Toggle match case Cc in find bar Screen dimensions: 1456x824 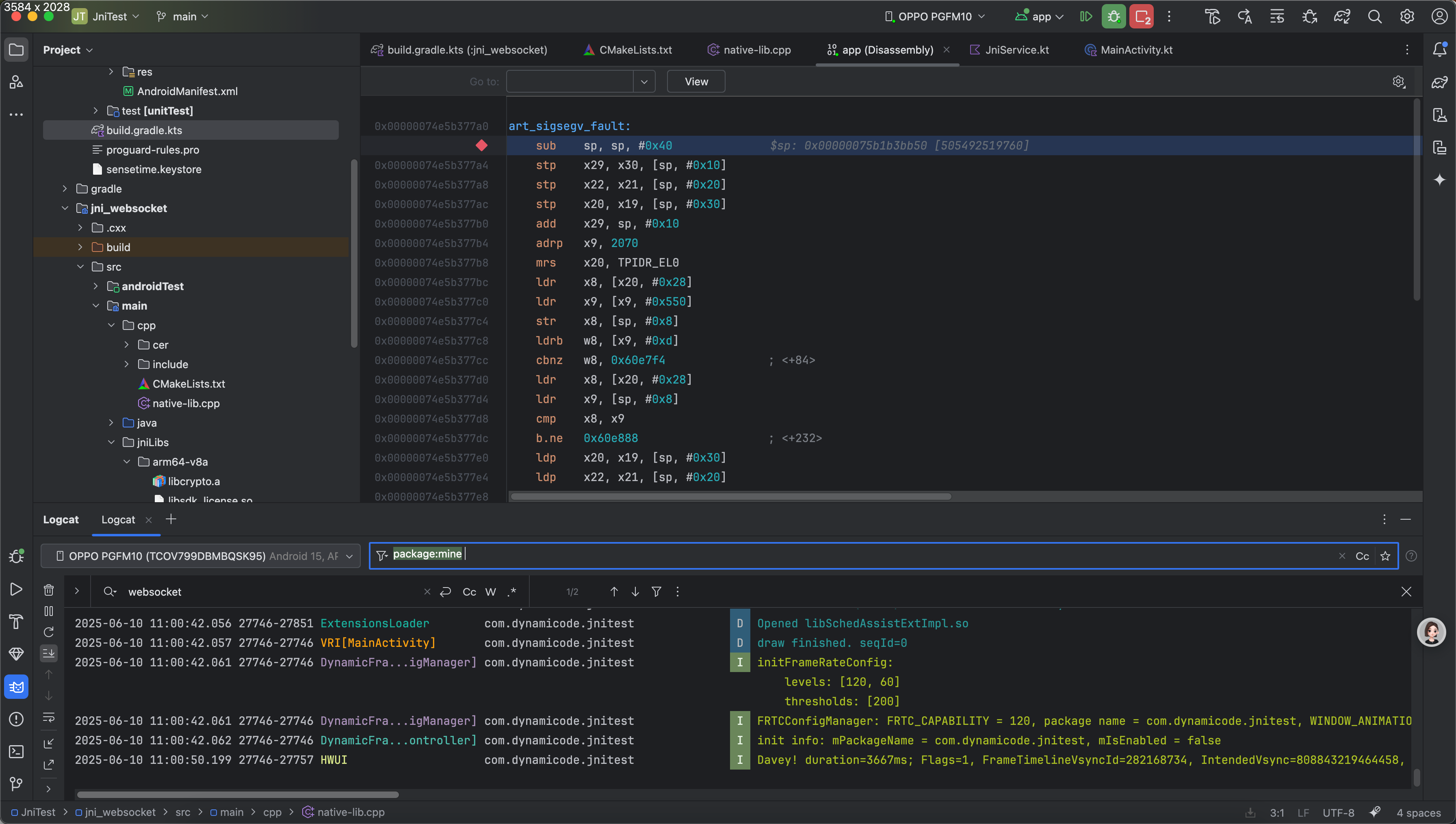pyautogui.click(x=469, y=592)
